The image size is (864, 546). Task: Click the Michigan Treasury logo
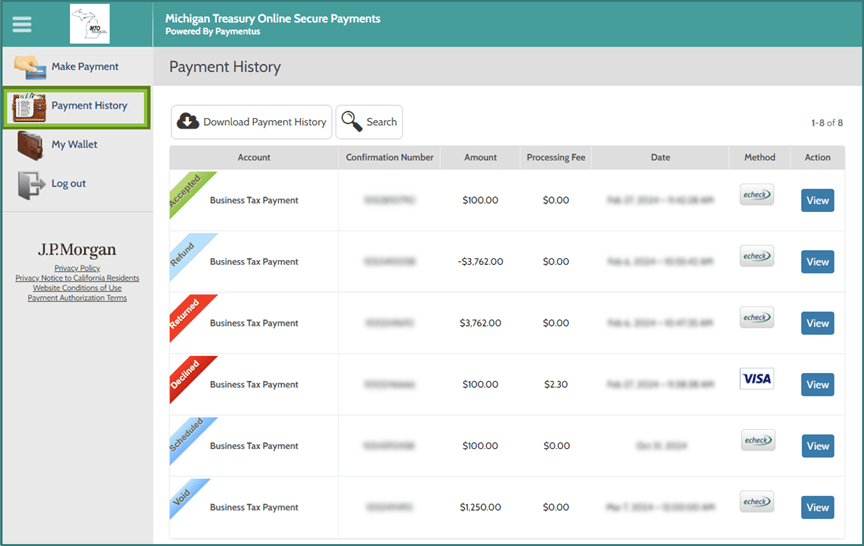[x=90, y=24]
